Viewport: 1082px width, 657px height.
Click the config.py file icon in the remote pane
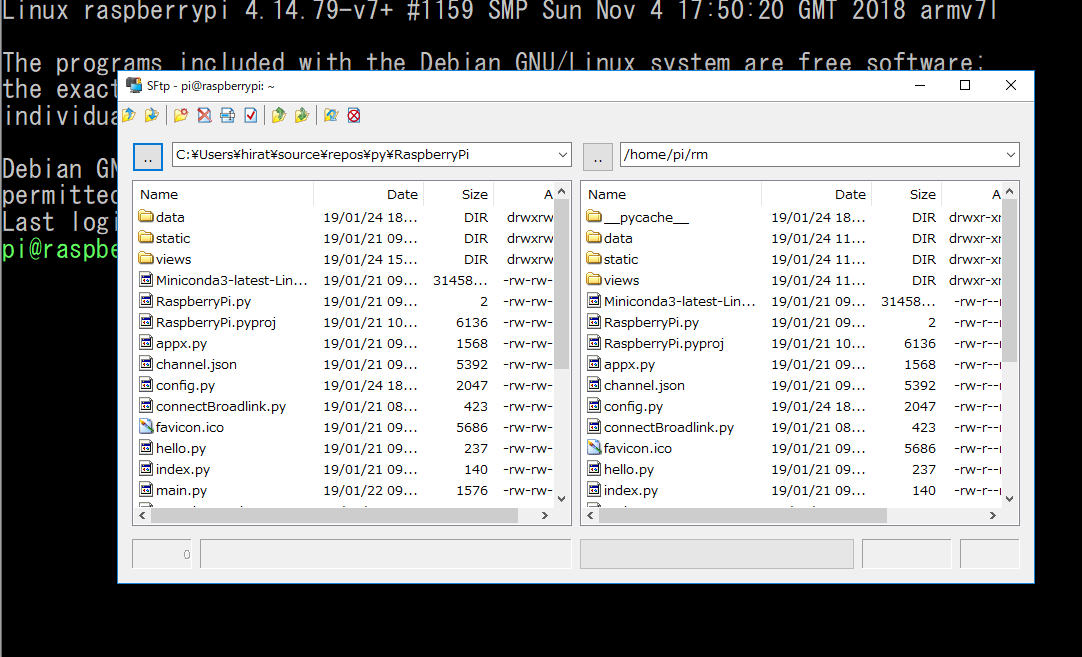pos(594,406)
